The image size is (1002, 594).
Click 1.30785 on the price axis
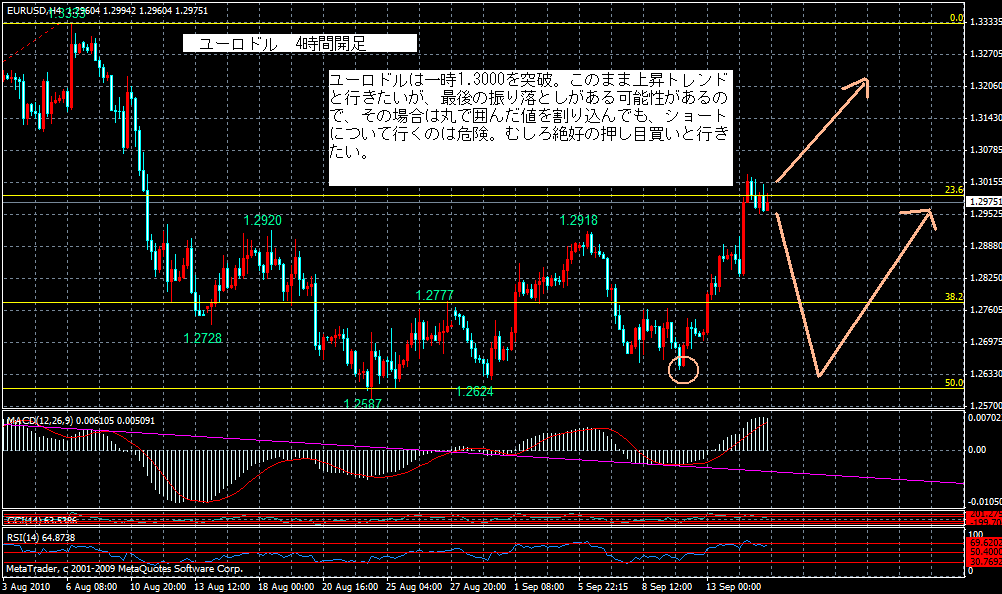(x=985, y=150)
